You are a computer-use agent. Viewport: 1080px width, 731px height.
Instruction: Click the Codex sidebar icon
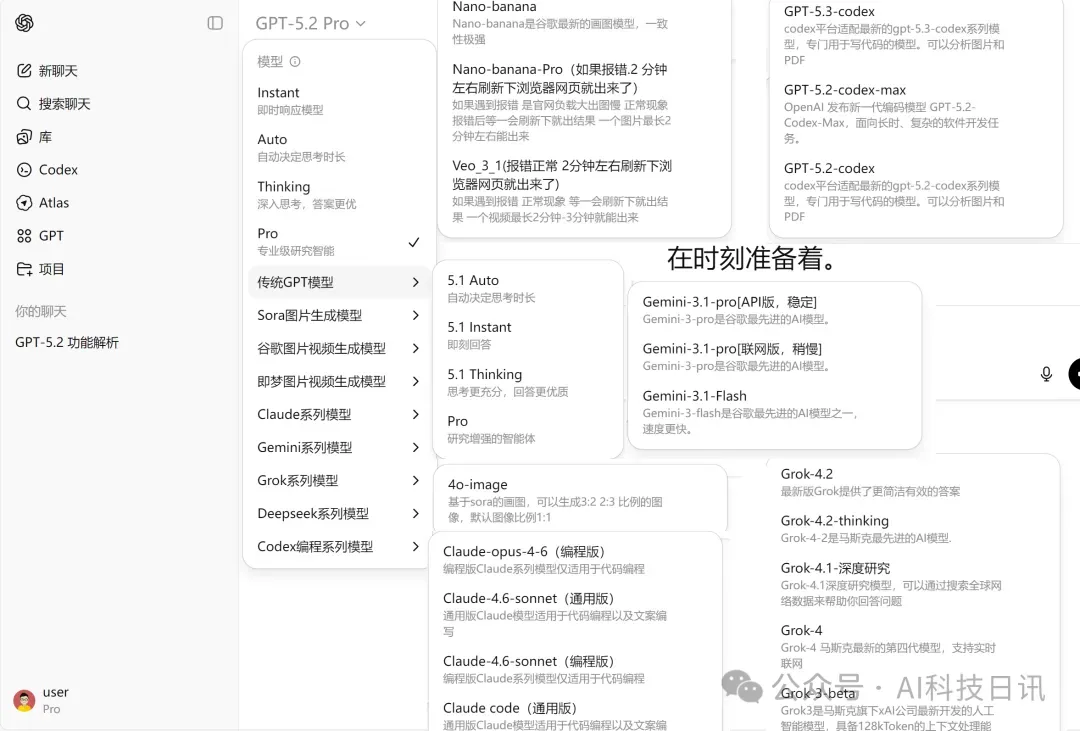24,169
